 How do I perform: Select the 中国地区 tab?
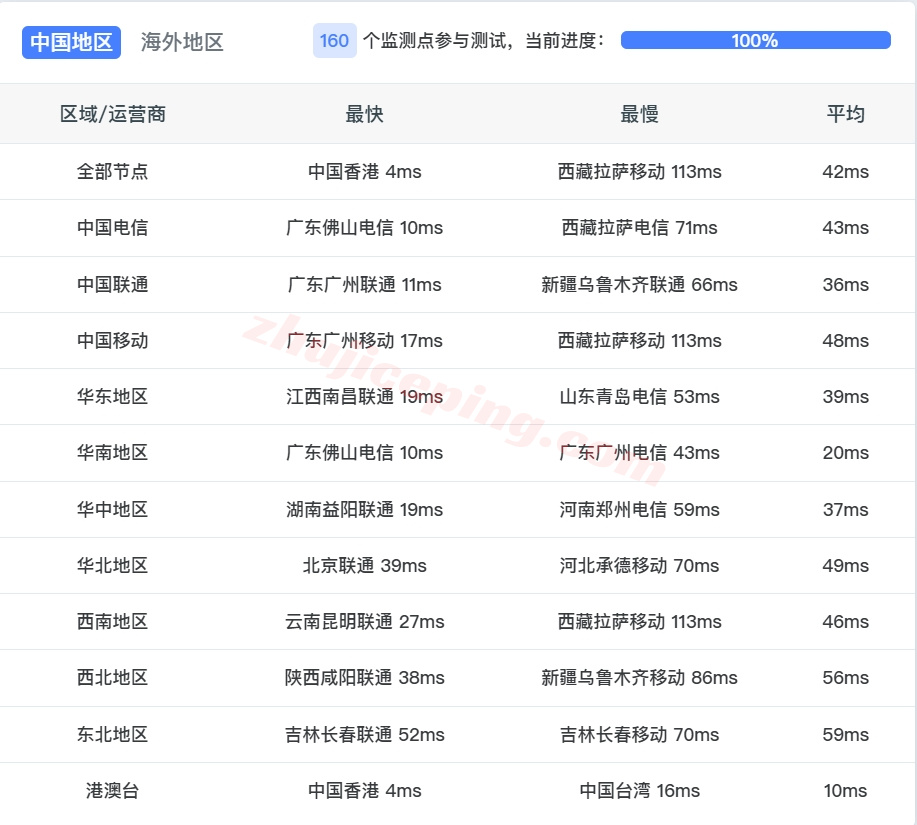tap(71, 42)
